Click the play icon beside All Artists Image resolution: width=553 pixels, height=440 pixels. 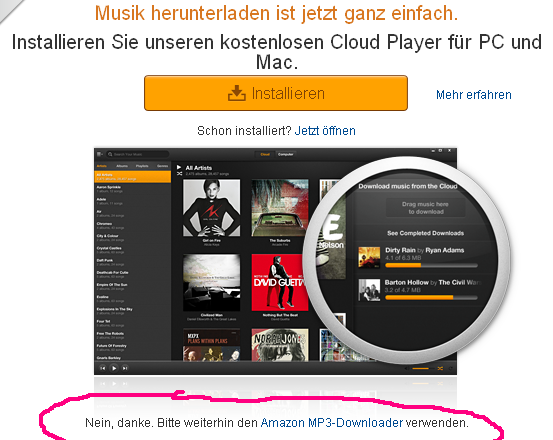[179, 167]
